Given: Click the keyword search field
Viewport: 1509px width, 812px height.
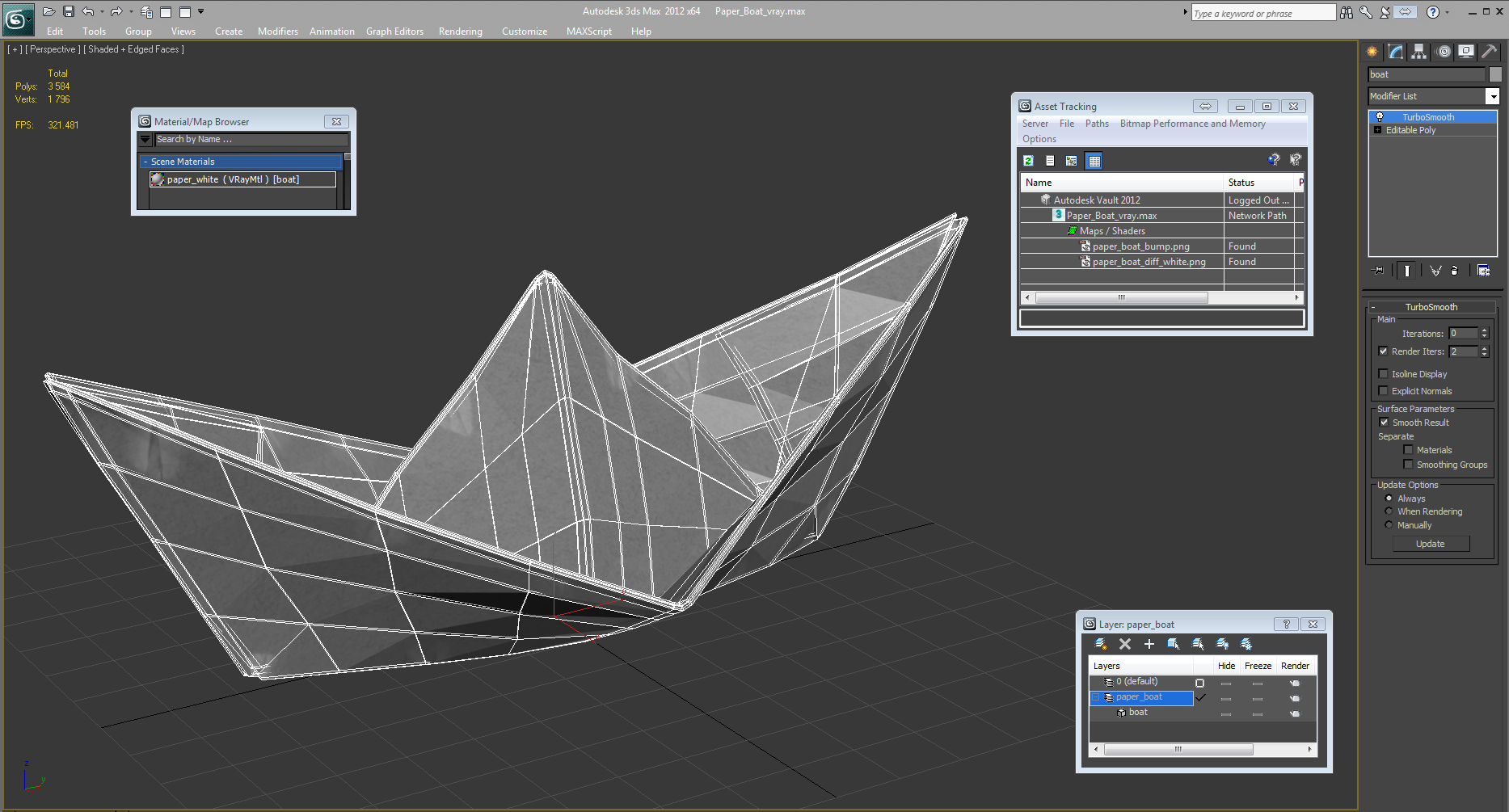Looking at the screenshot, I should 1263,13.
